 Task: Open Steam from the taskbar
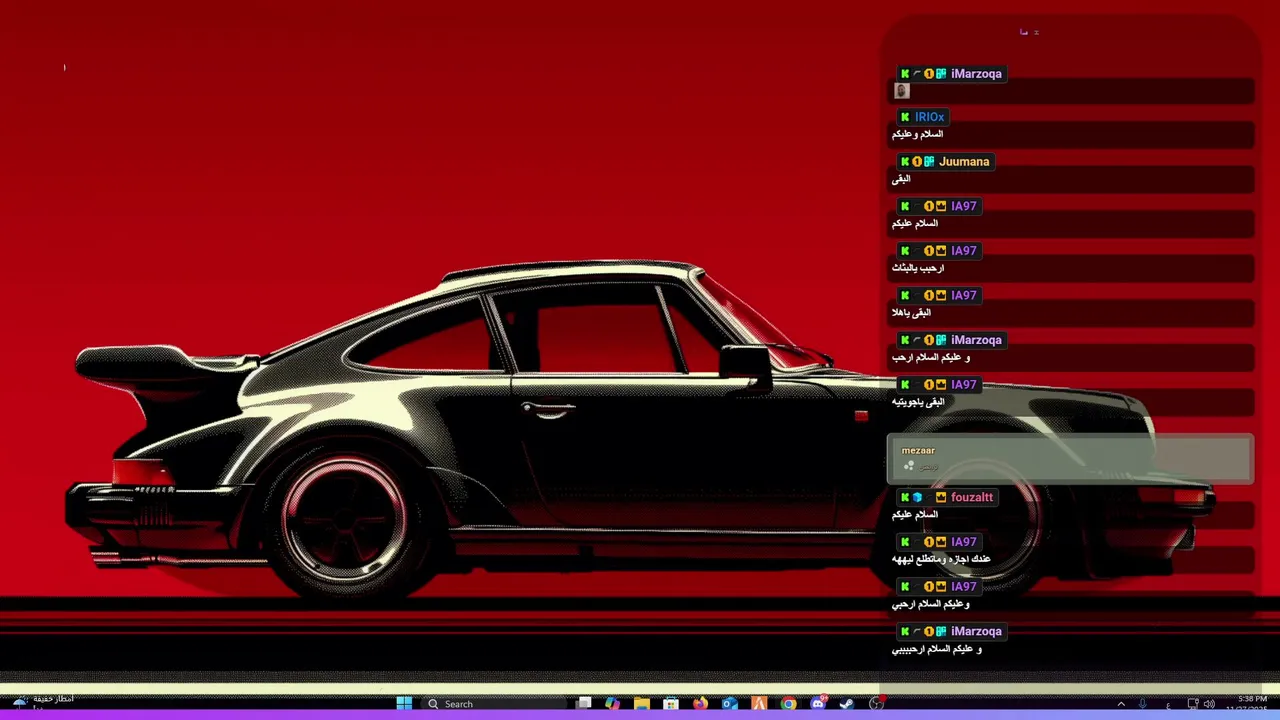click(x=847, y=704)
